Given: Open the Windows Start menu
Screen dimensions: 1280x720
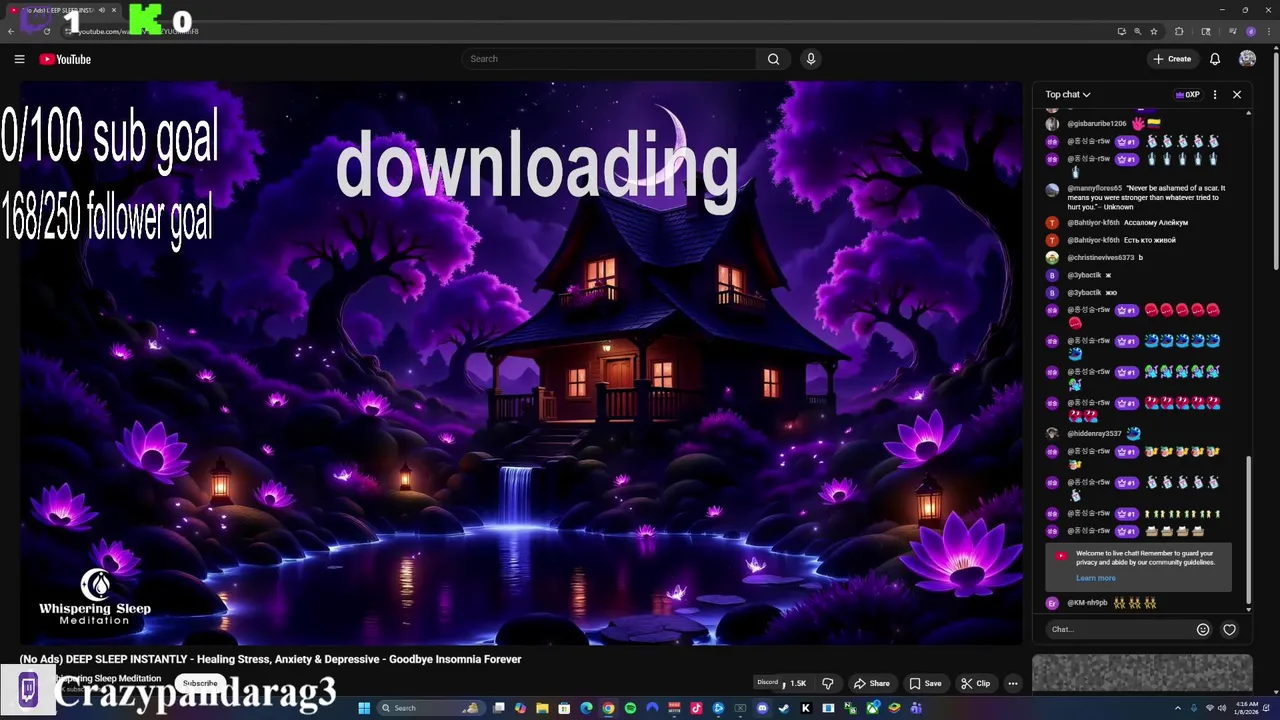Looking at the screenshot, I should [x=364, y=708].
